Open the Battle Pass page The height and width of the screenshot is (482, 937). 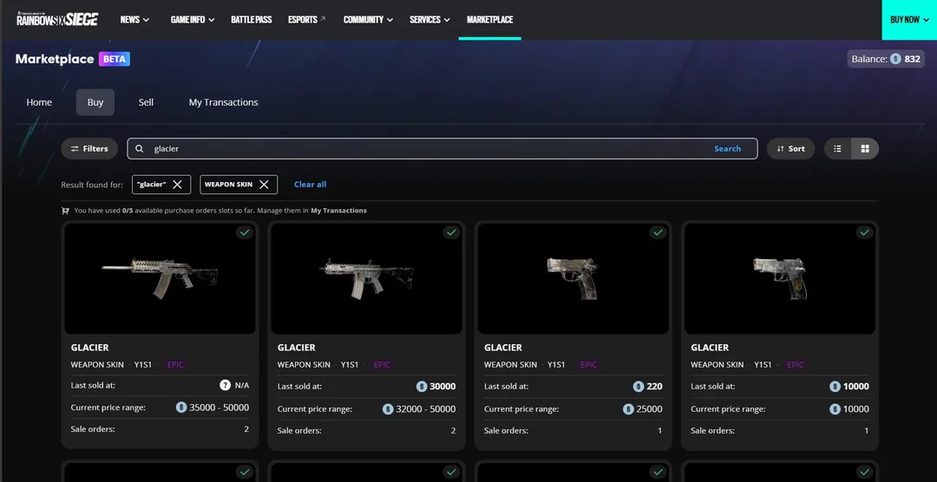(252, 20)
